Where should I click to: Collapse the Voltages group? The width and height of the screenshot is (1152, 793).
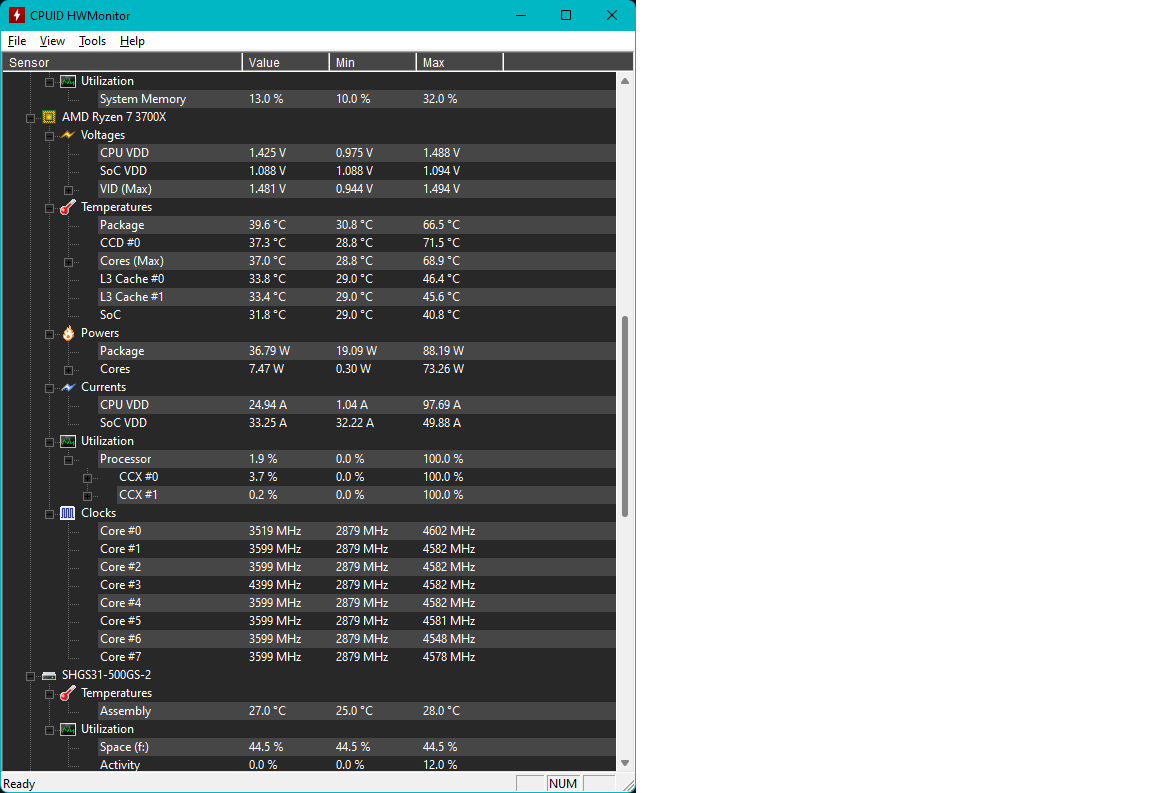49,136
